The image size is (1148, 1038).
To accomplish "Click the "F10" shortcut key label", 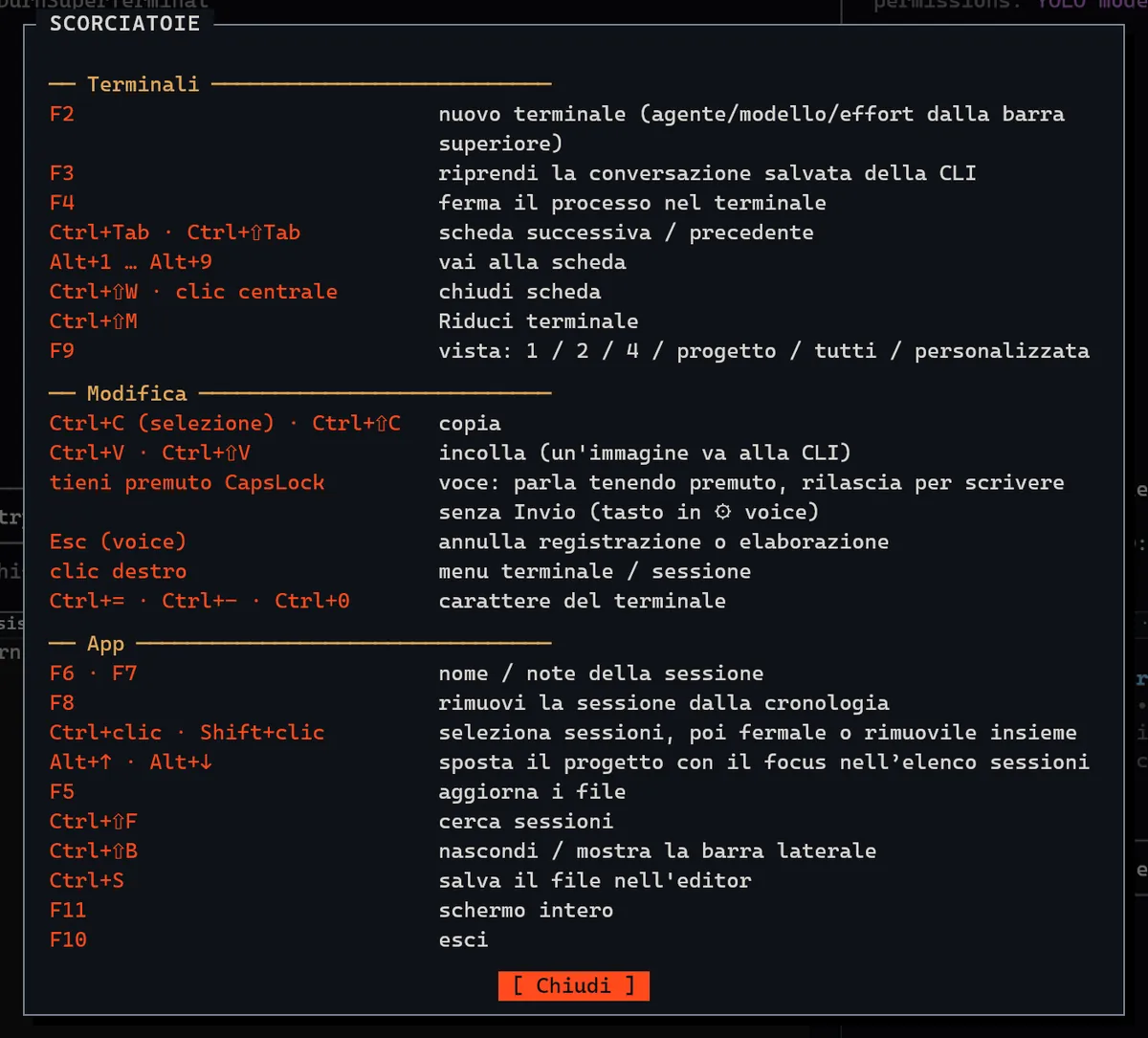I will tap(68, 940).
